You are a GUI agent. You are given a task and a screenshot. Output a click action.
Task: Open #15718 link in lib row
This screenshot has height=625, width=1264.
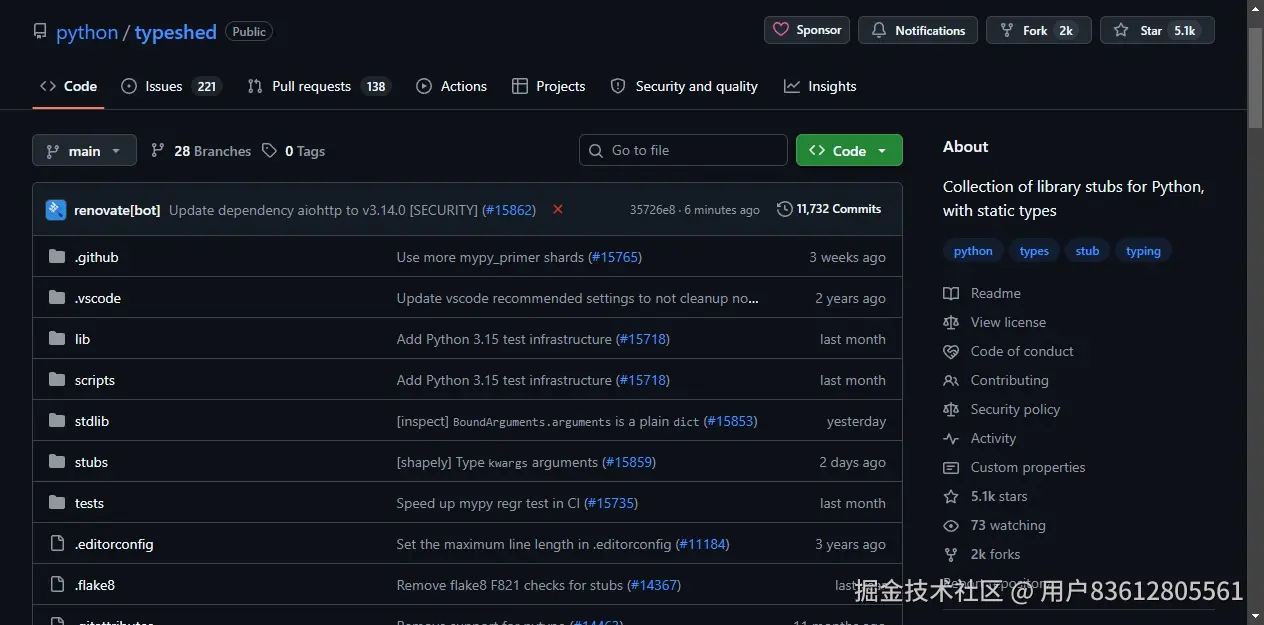[642, 339]
